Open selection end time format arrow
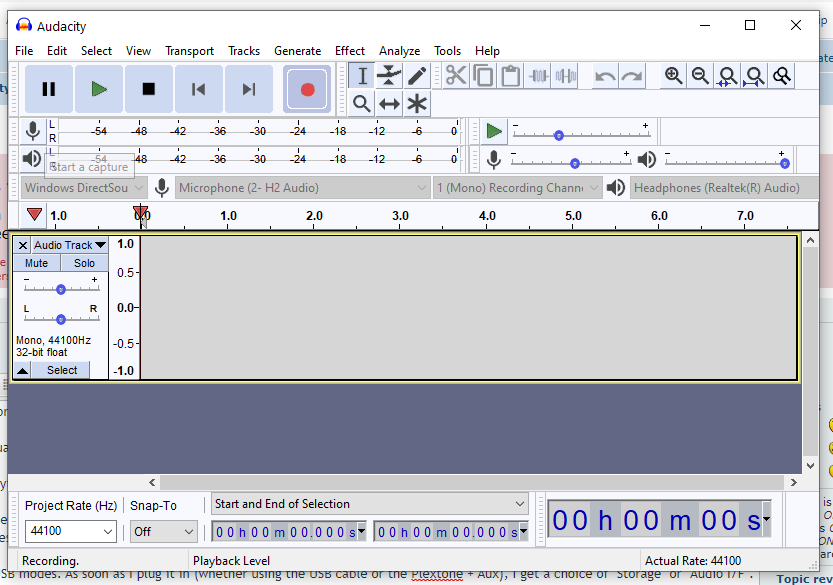Screen dimensions: 833x585 tap(524, 530)
